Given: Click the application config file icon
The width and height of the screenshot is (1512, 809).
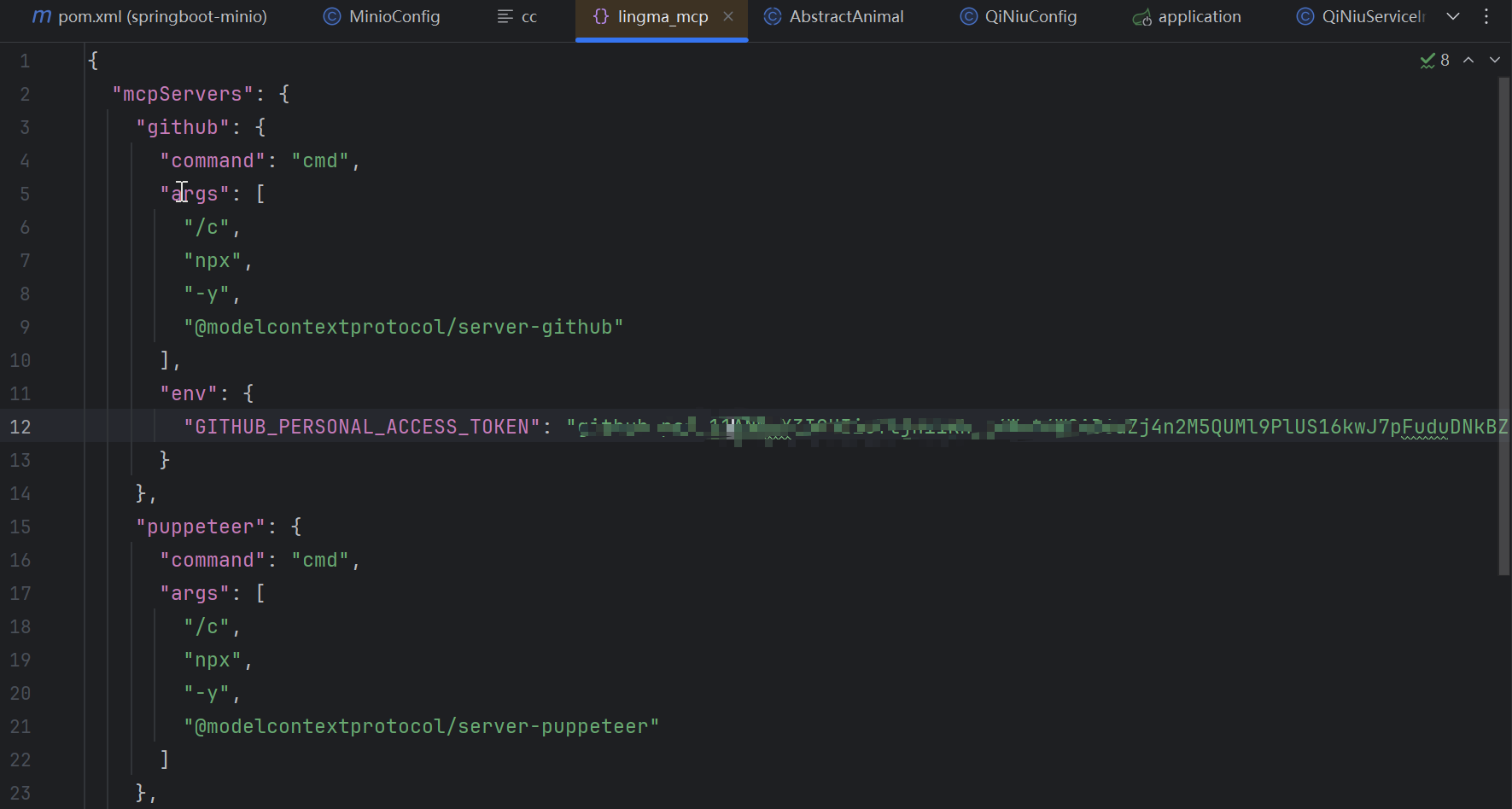Looking at the screenshot, I should (x=1141, y=17).
